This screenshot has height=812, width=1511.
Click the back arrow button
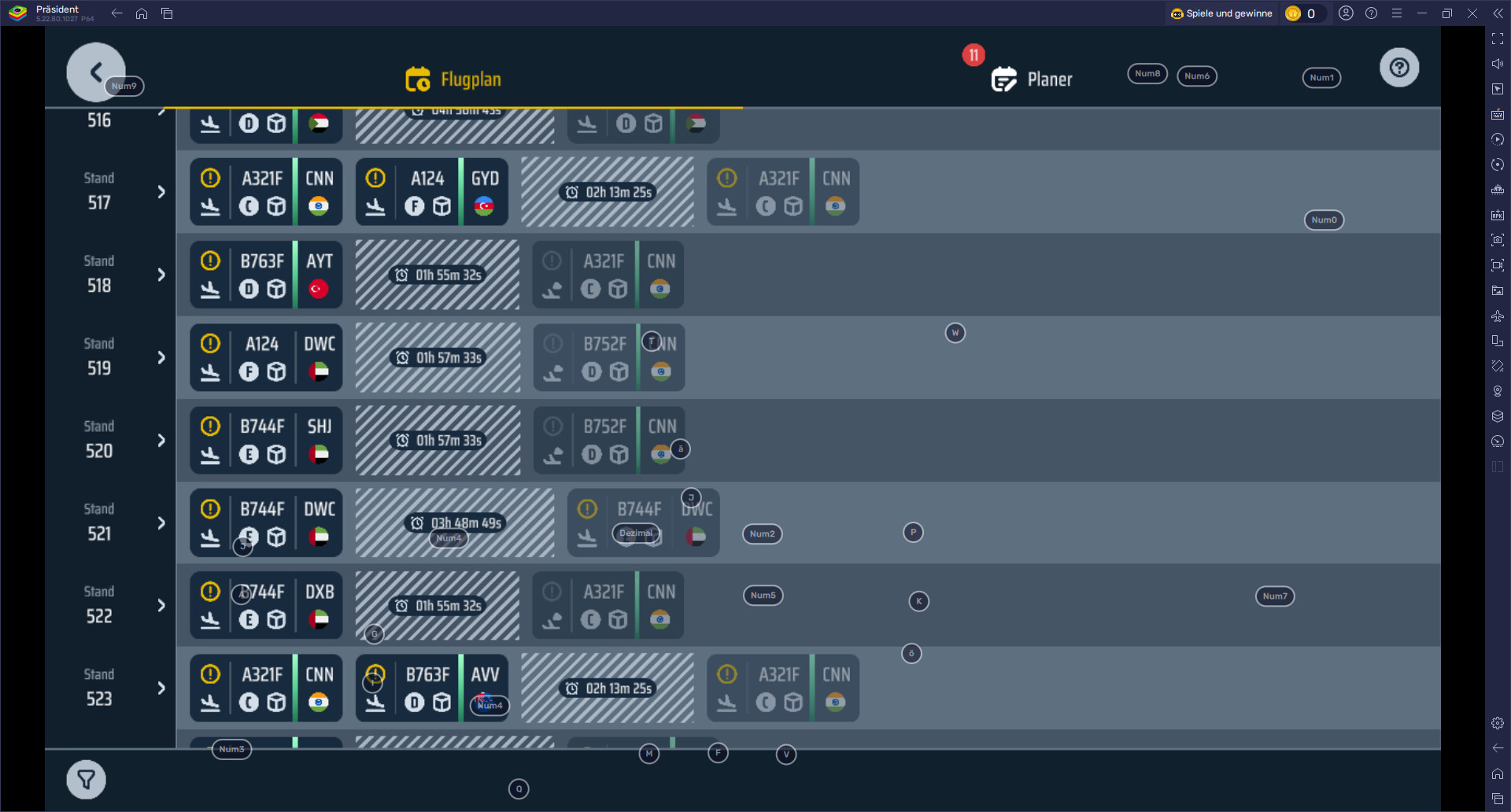[95, 72]
